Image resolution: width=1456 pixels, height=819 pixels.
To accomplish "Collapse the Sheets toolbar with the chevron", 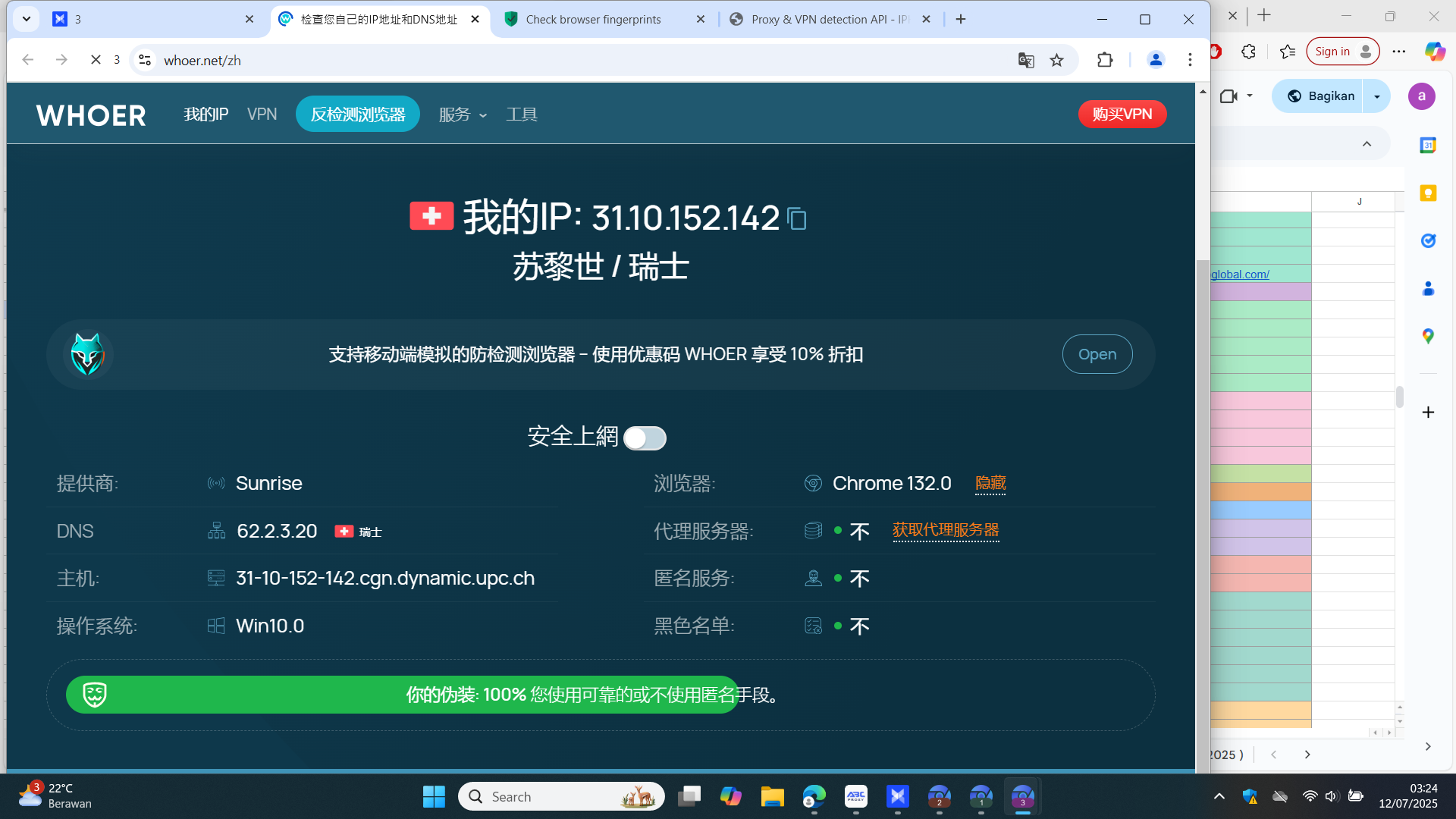I will click(x=1367, y=144).
